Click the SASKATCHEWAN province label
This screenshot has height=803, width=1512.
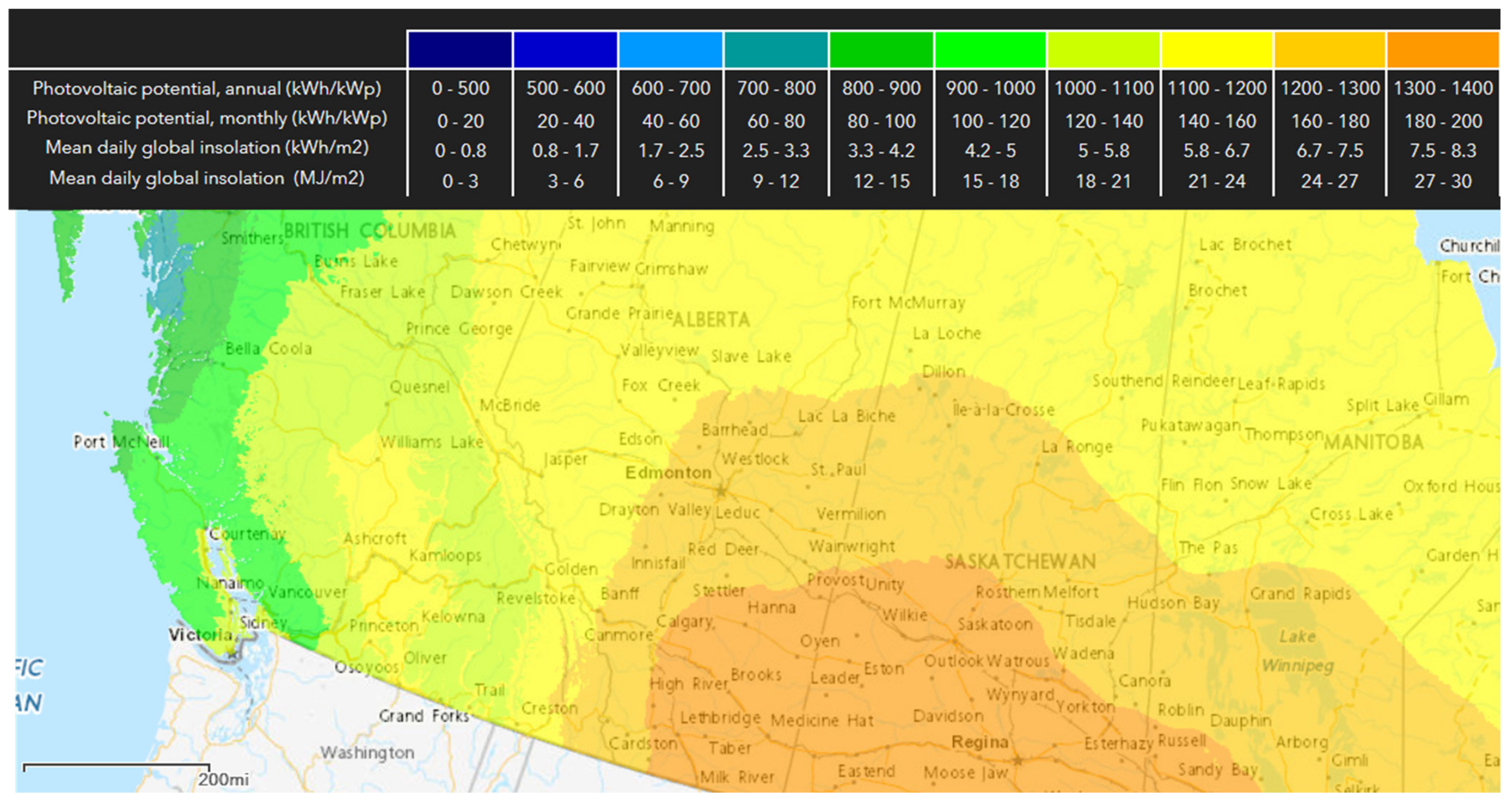pyautogui.click(x=1020, y=562)
